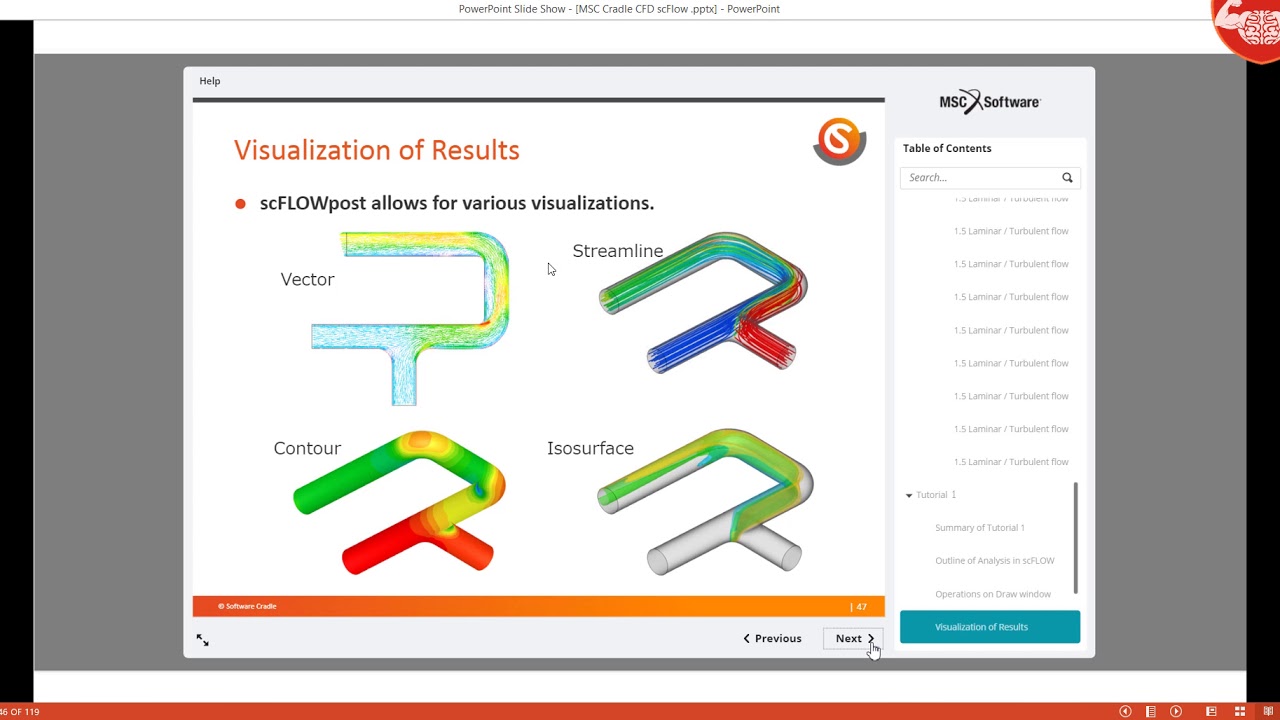Click the 'OF 119' slide counter in status bar
Viewport: 1280px width, 720px height.
(20, 712)
